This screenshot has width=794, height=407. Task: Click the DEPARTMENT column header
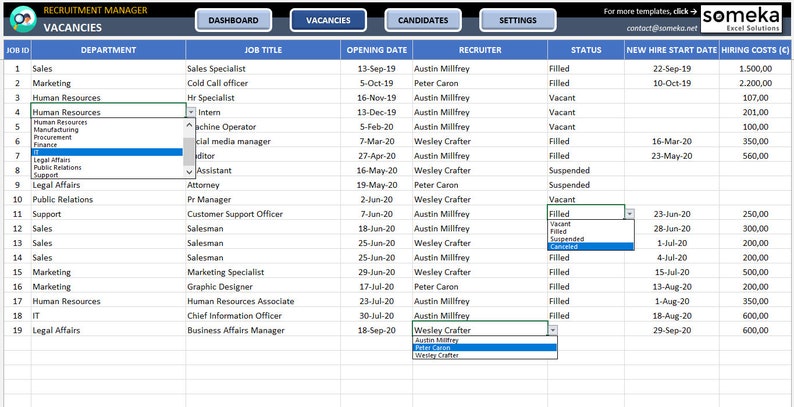click(108, 50)
